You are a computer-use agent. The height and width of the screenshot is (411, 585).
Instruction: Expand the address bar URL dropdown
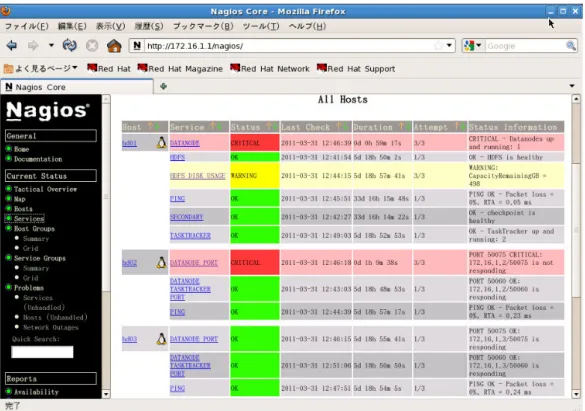(x=449, y=46)
